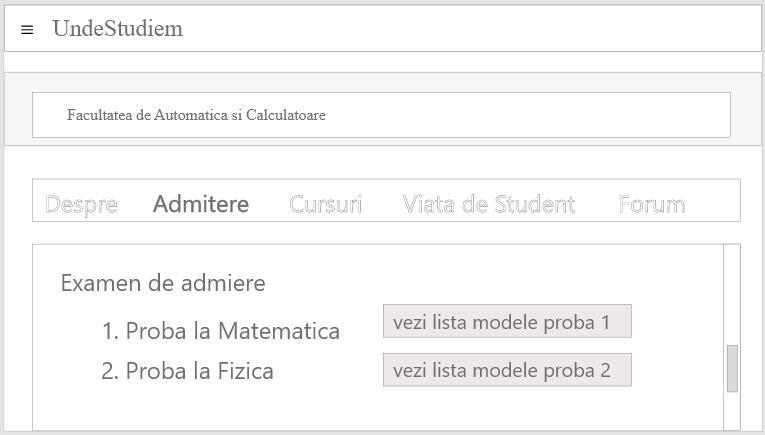This screenshot has height=435, width=765.
Task: Show the Forum tab
Action: 651,205
